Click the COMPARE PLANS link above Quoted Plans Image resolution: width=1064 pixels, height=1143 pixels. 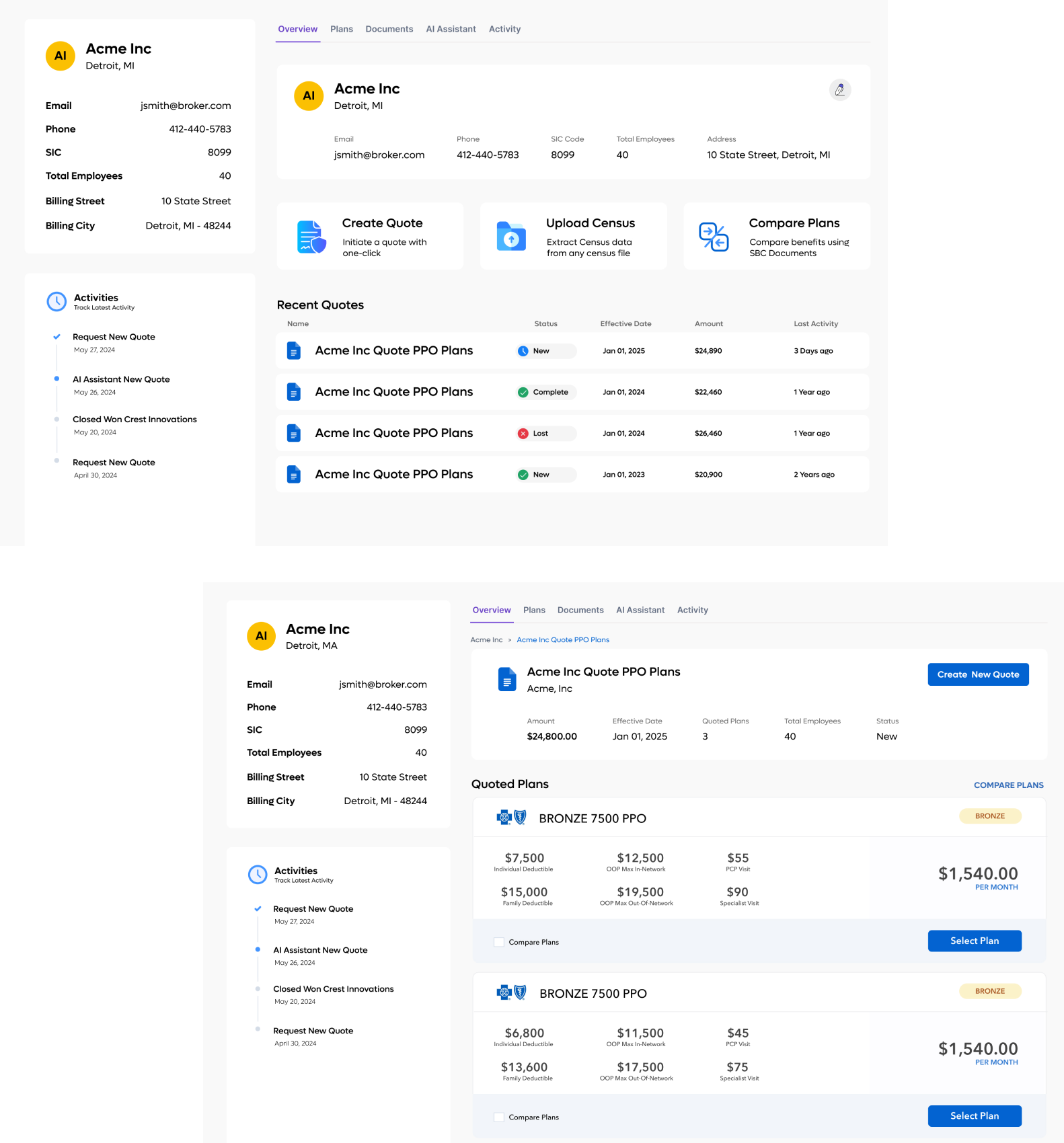[1008, 785]
